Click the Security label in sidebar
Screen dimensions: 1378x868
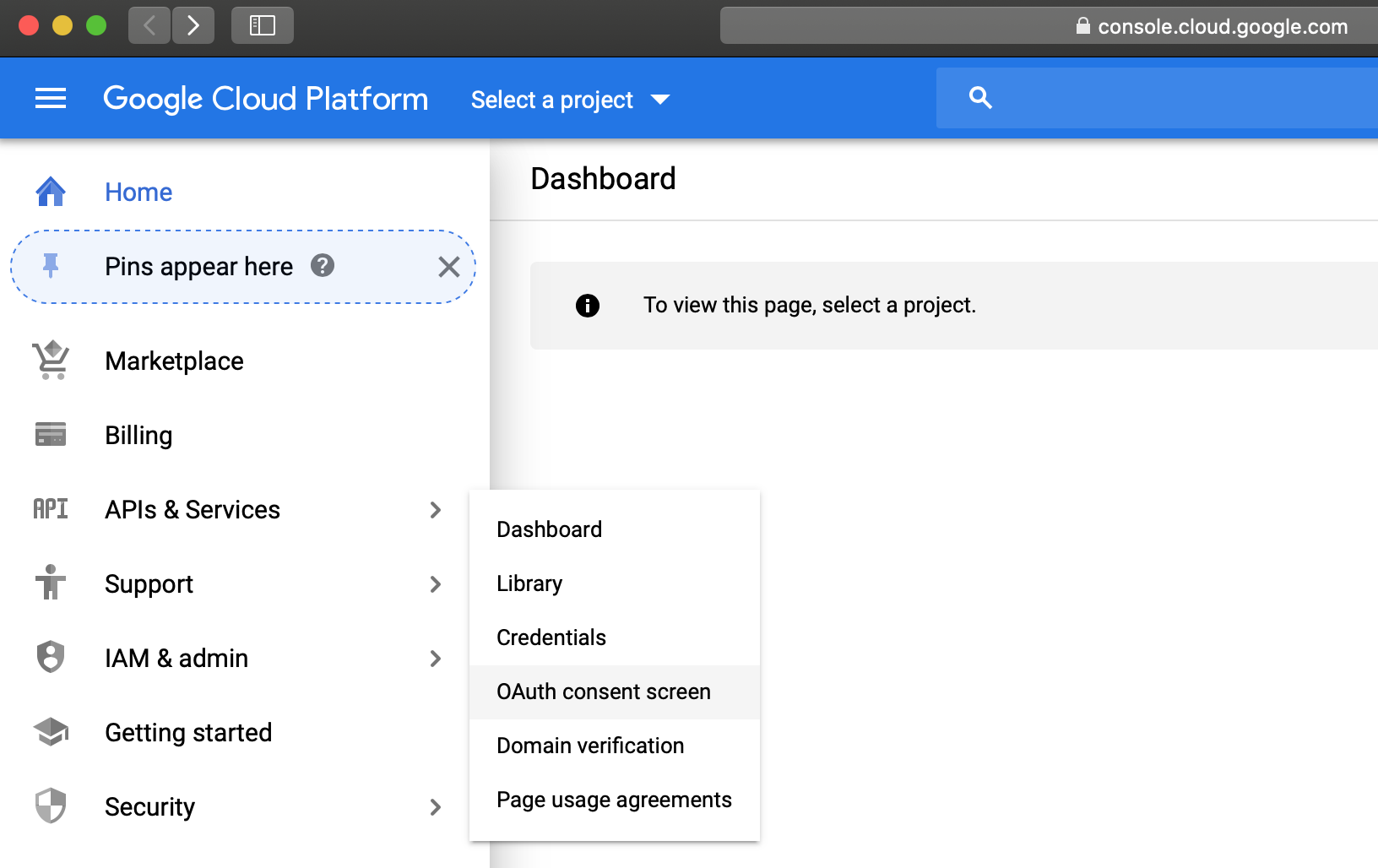(149, 807)
